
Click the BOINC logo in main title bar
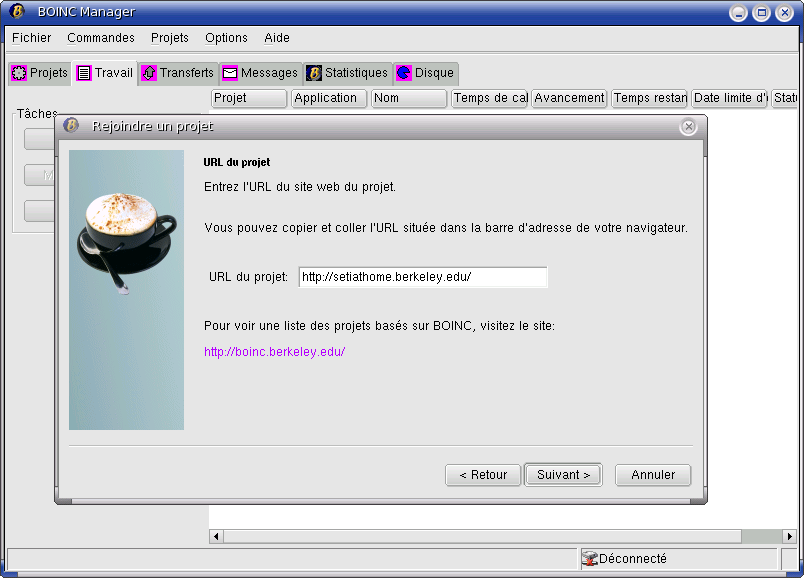click(x=17, y=12)
